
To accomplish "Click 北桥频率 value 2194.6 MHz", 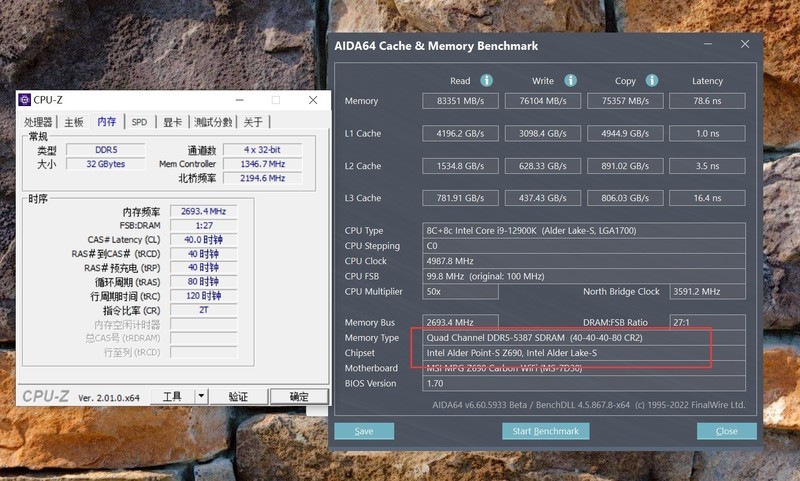I will (262, 179).
